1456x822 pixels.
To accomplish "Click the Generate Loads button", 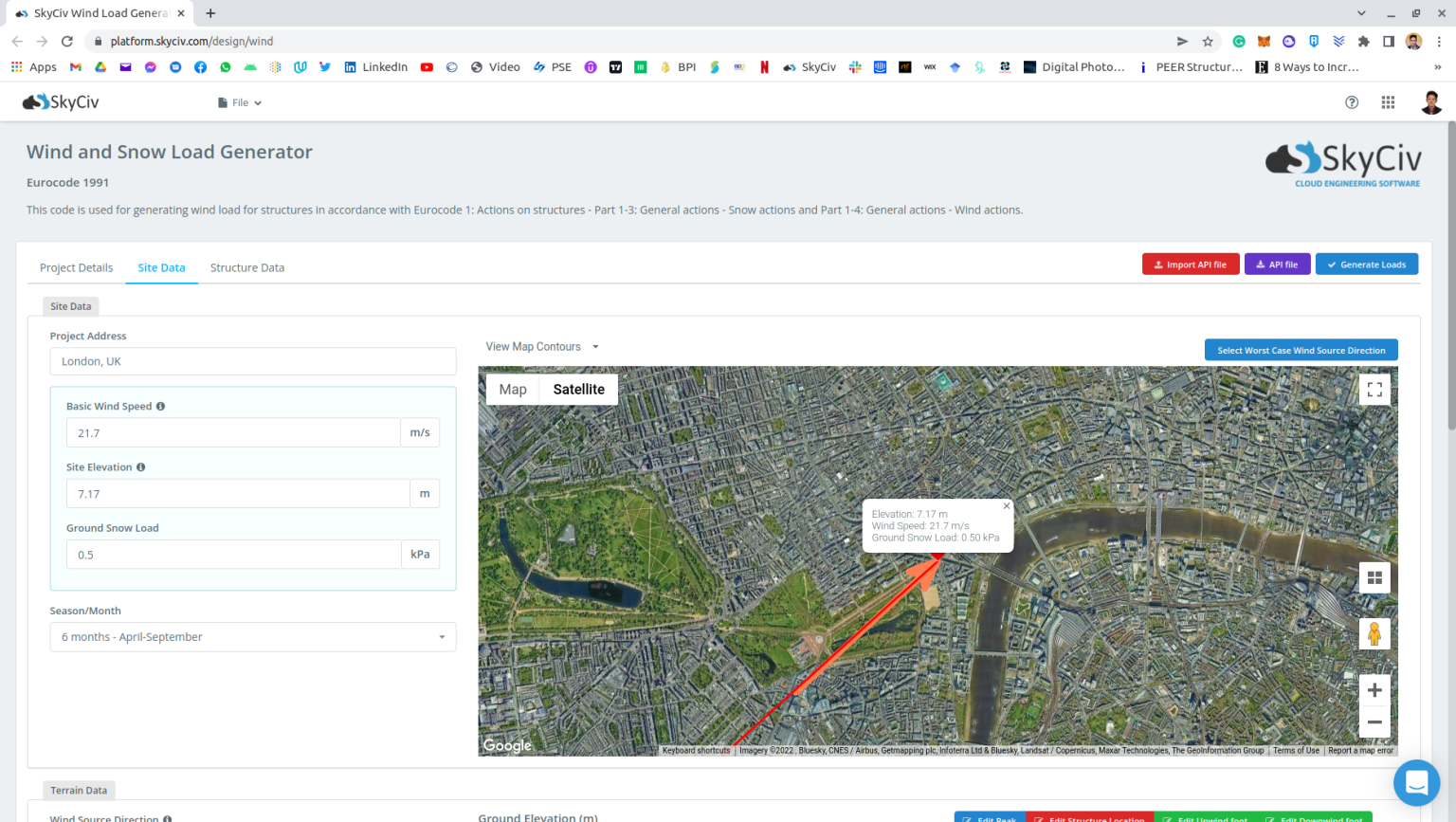I will click(x=1366, y=265).
